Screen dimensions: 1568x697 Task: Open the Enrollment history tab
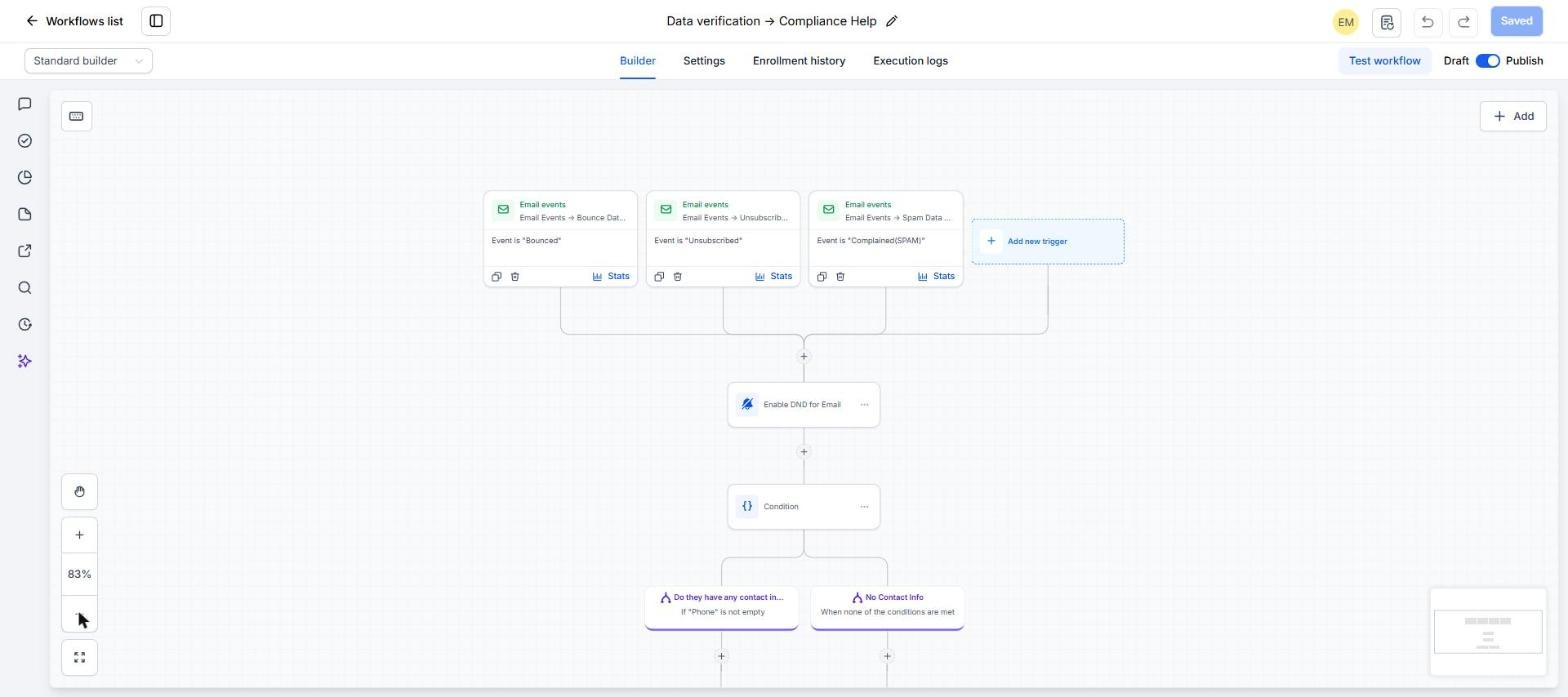799,61
